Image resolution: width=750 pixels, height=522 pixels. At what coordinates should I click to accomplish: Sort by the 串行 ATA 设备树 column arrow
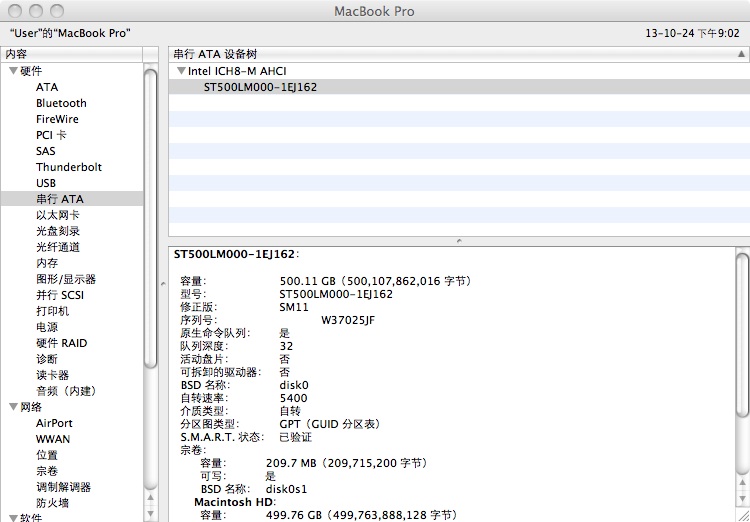(x=741, y=54)
